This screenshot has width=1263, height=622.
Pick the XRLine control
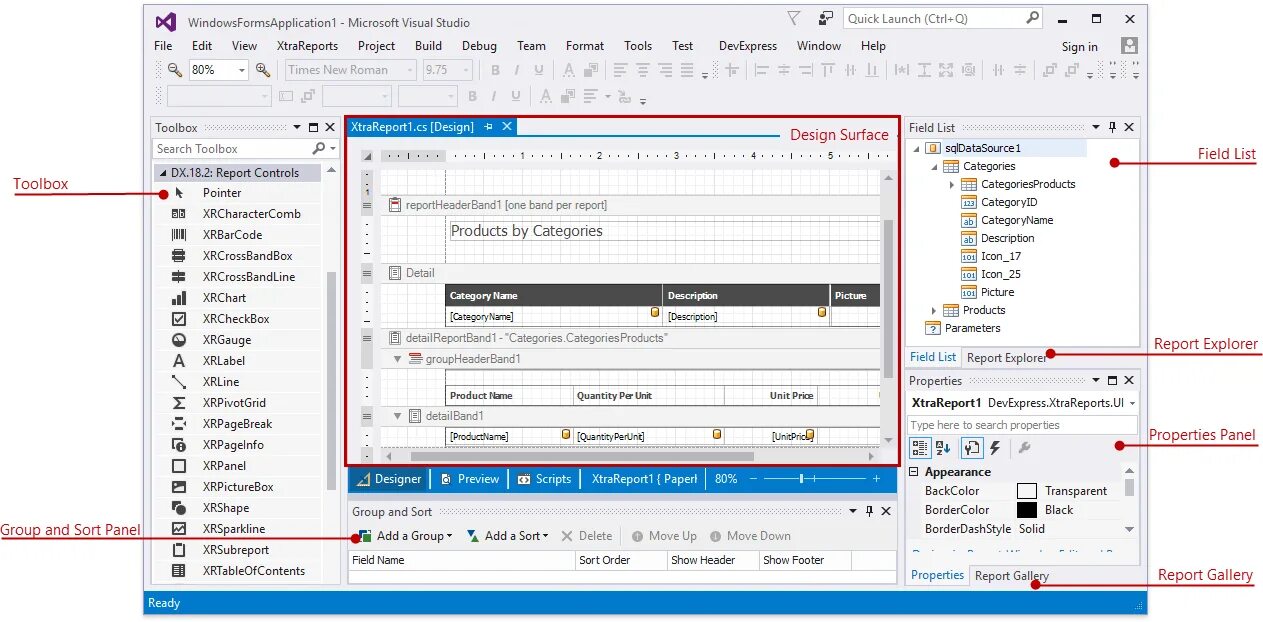coord(238,382)
